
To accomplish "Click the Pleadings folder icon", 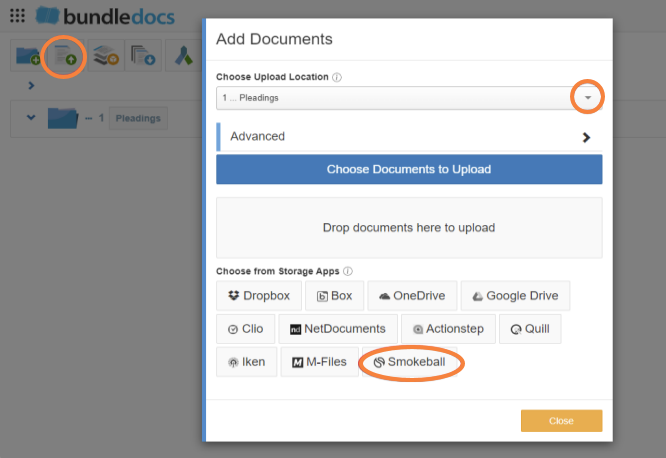I will (63, 118).
